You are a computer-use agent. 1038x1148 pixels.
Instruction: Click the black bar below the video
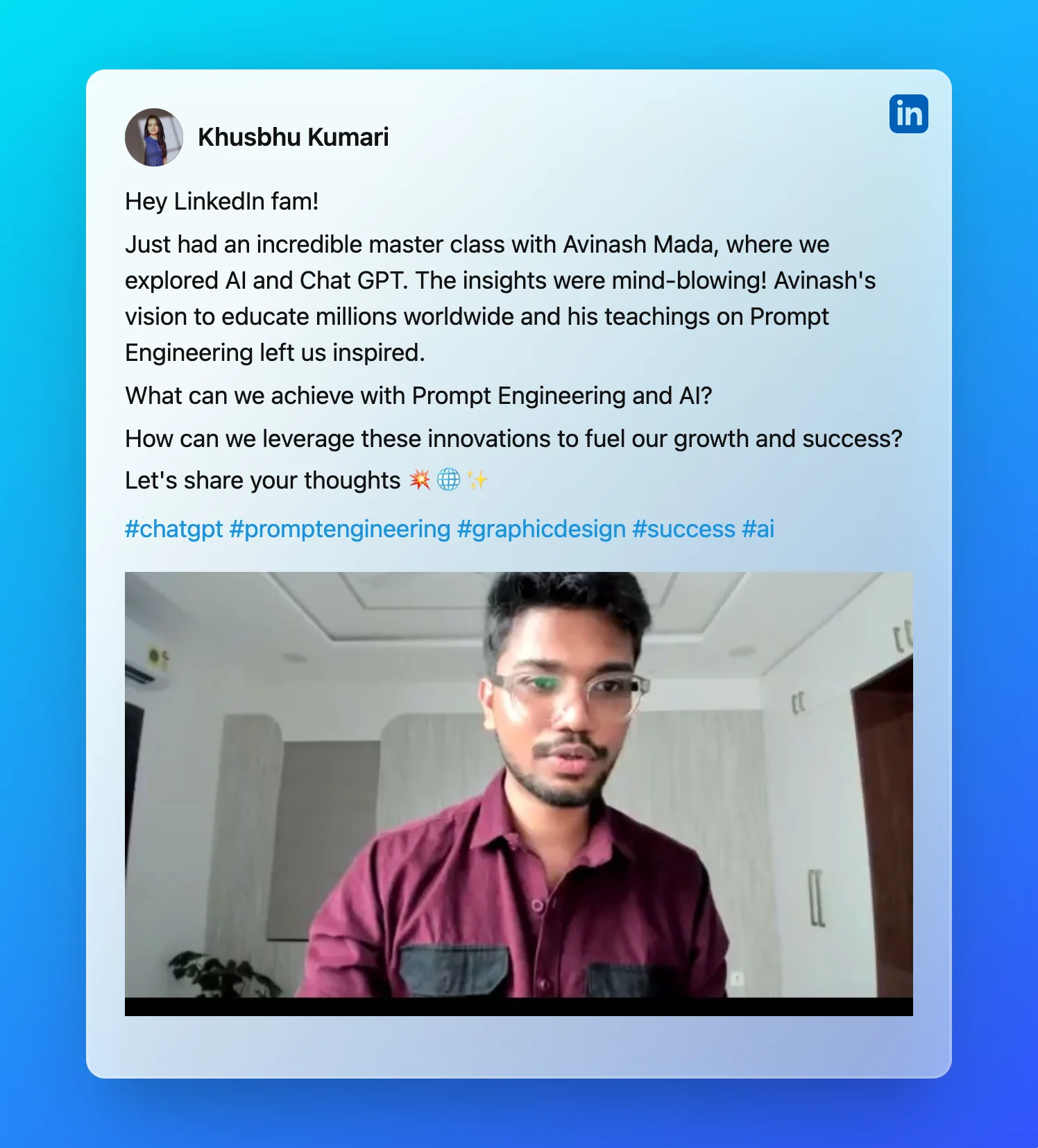tap(518, 1007)
